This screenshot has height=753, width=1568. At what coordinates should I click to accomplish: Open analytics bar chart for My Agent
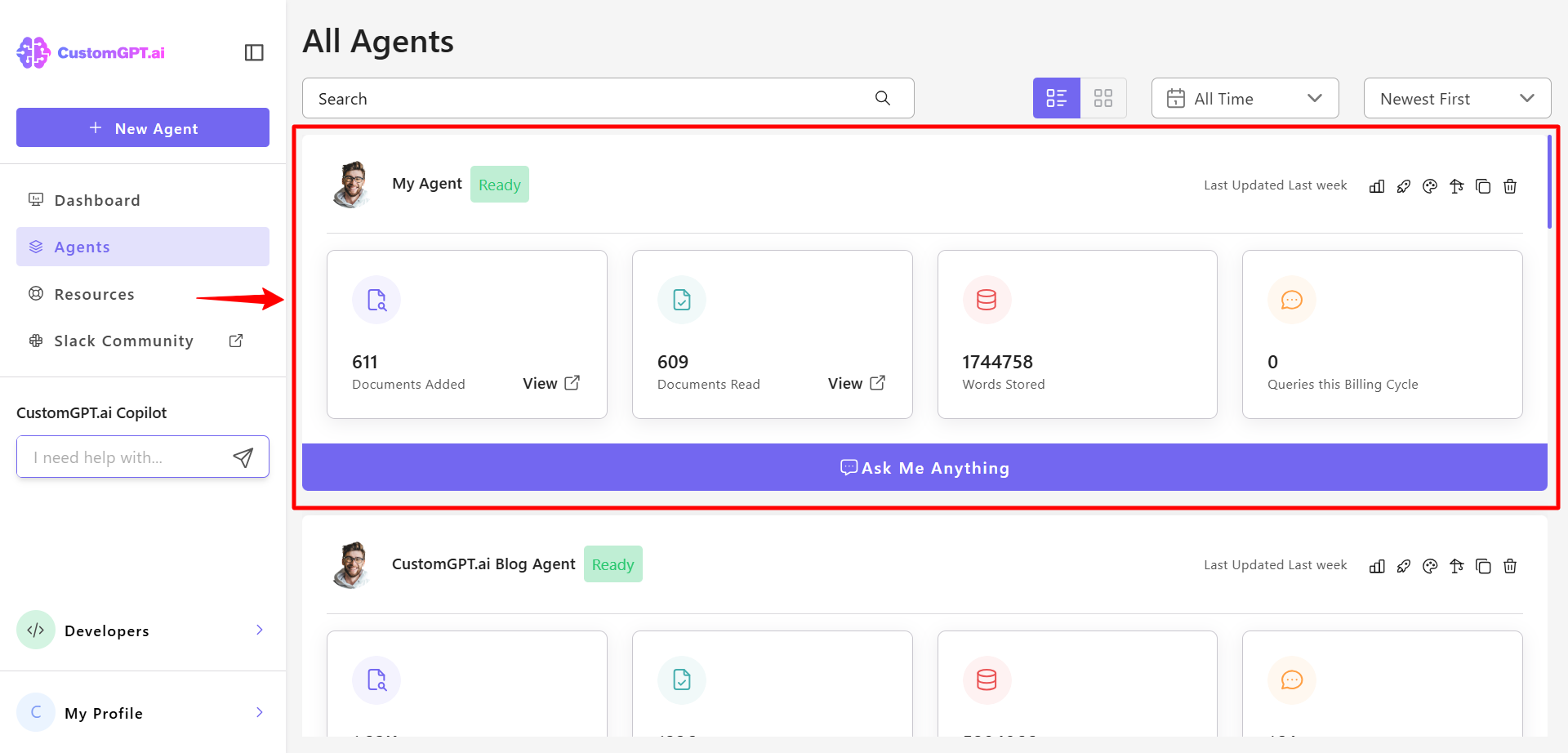click(1377, 186)
